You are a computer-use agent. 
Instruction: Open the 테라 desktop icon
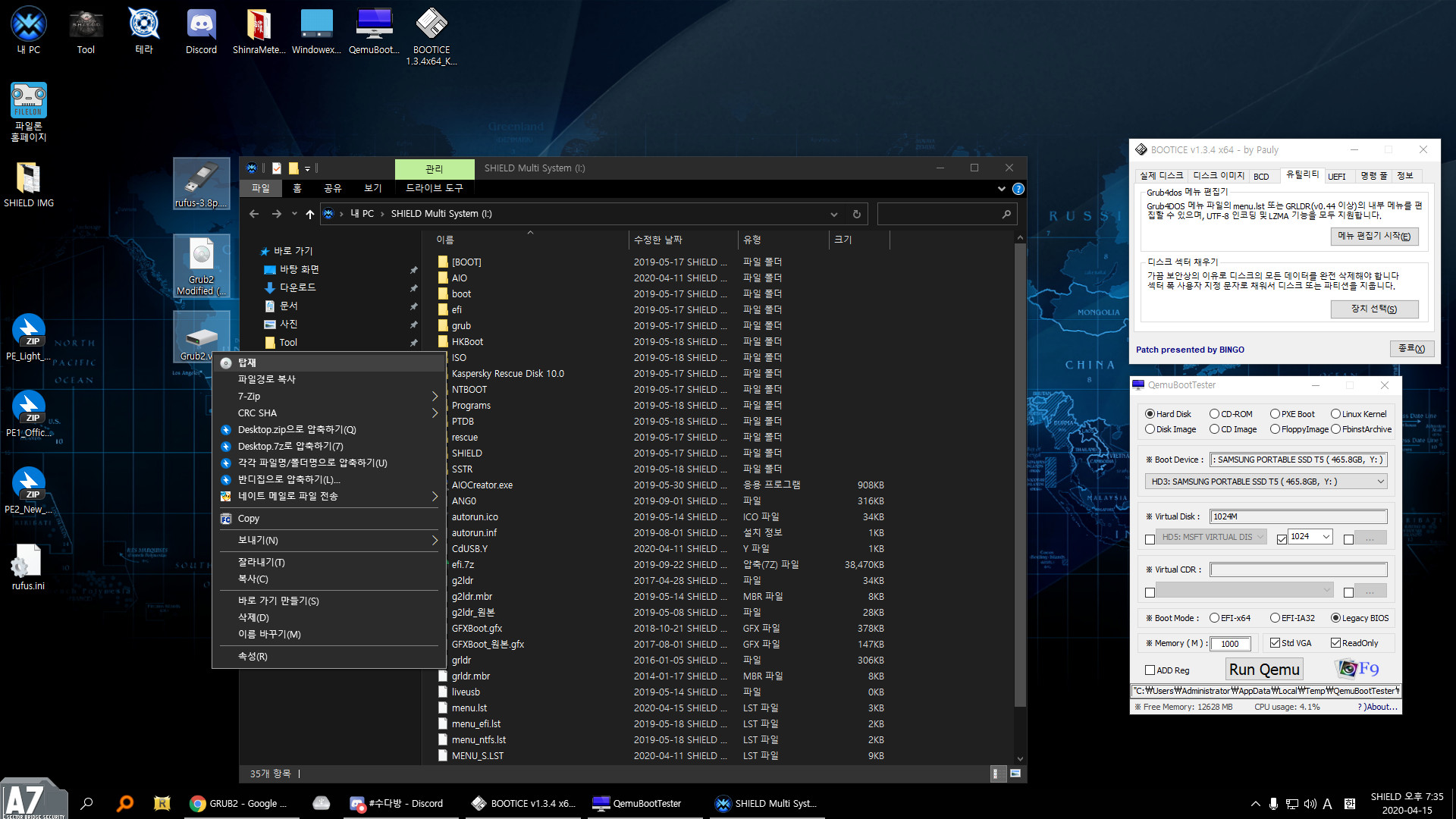[x=144, y=30]
